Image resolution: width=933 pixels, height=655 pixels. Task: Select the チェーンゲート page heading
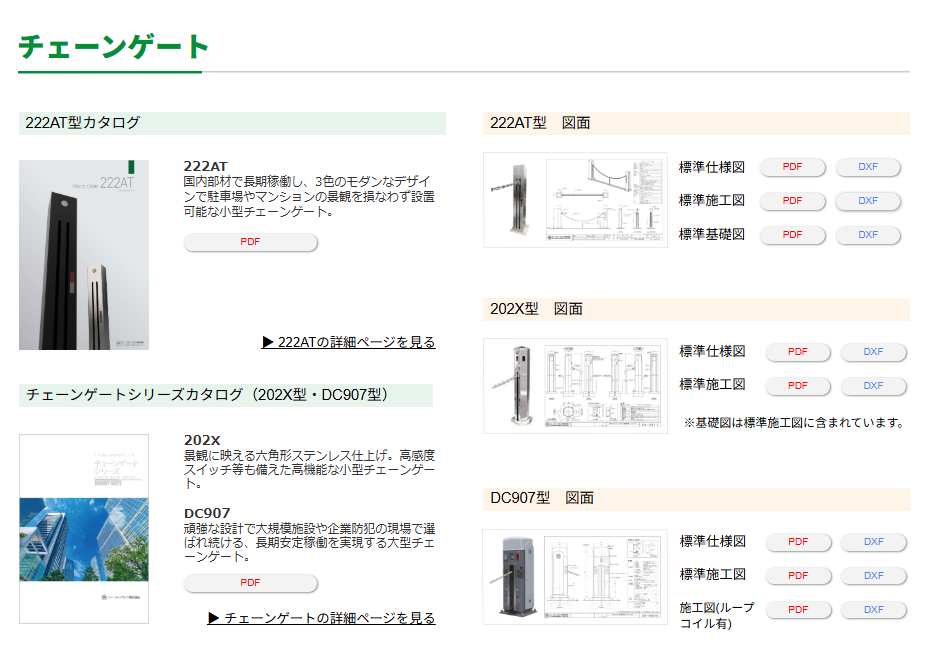coord(114,46)
